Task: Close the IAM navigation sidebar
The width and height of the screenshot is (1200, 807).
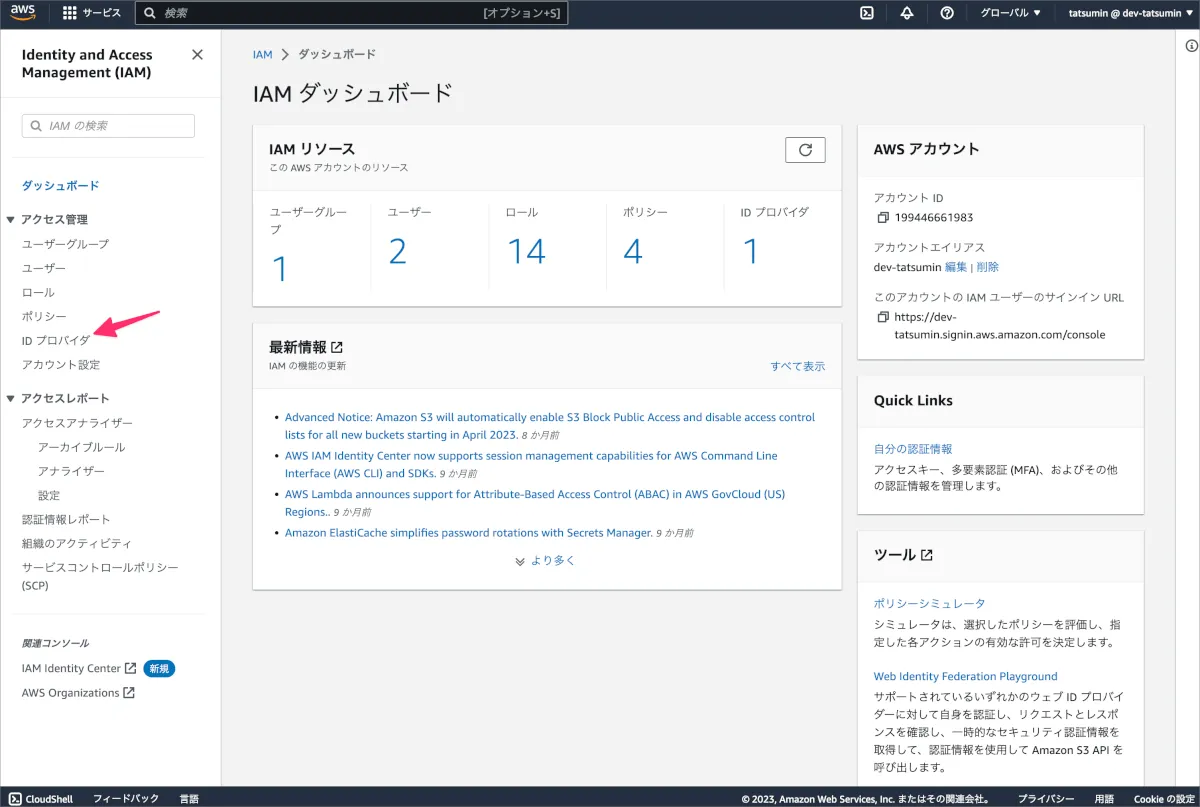Action: 197,55
